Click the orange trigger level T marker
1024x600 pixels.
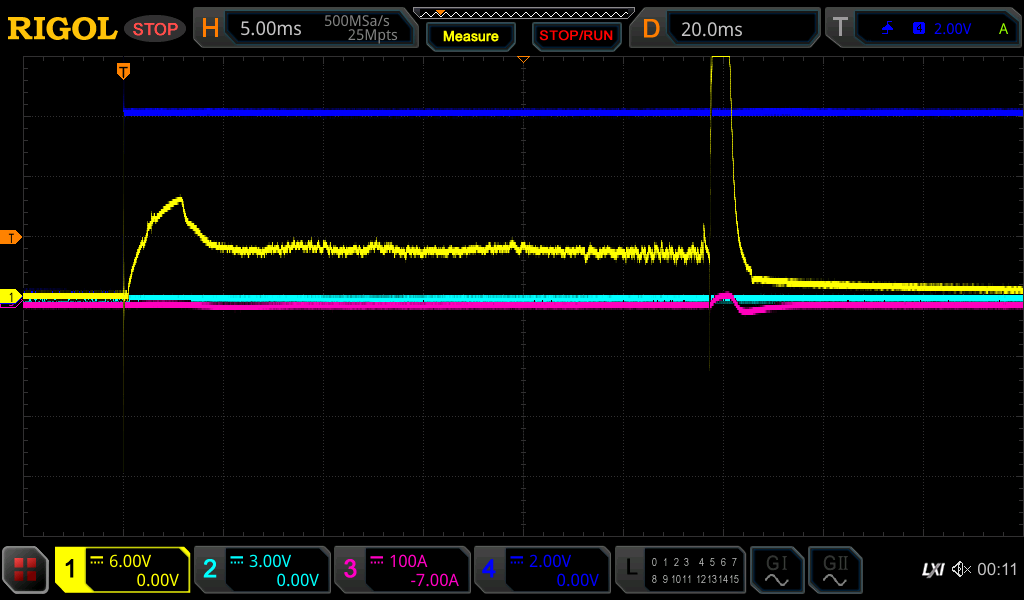pos(12,237)
